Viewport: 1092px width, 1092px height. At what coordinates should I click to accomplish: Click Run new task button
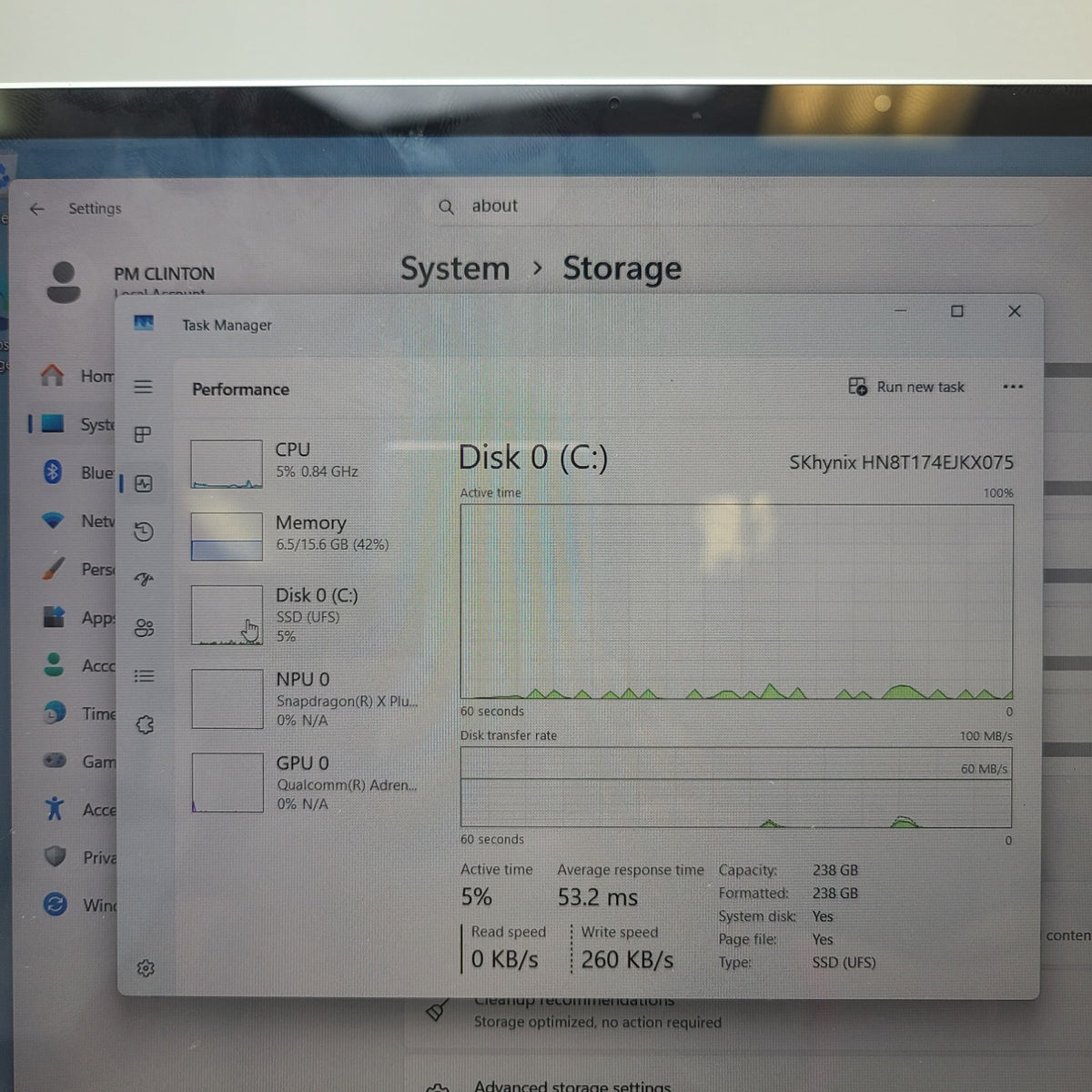tap(906, 387)
